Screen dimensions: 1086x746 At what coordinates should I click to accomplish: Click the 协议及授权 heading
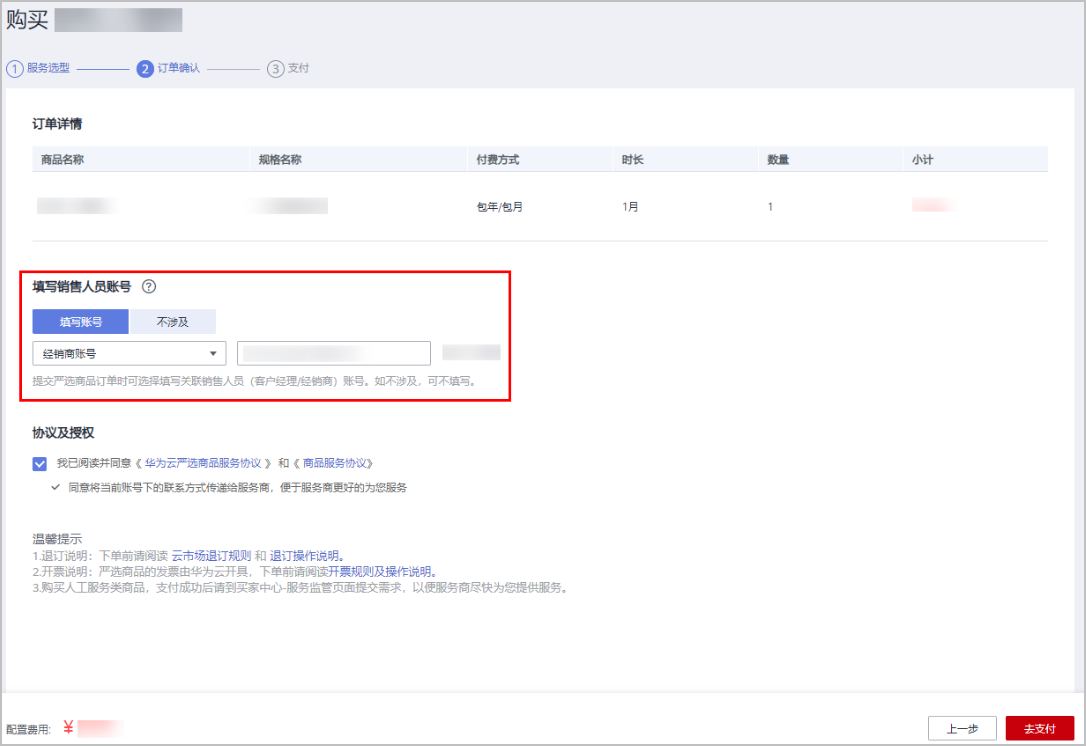(63, 433)
